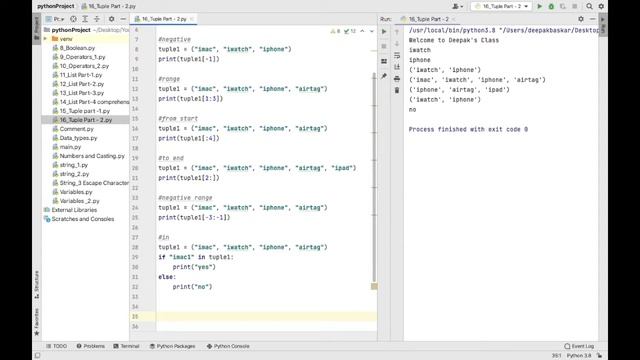The width and height of the screenshot is (640, 360).
Task: Pin the Run tab
Action: coord(384,76)
